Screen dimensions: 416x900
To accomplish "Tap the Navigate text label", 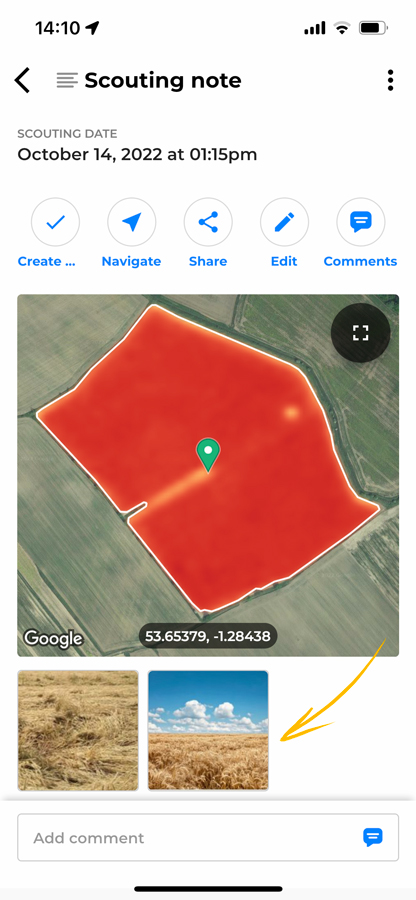I will tap(131, 261).
